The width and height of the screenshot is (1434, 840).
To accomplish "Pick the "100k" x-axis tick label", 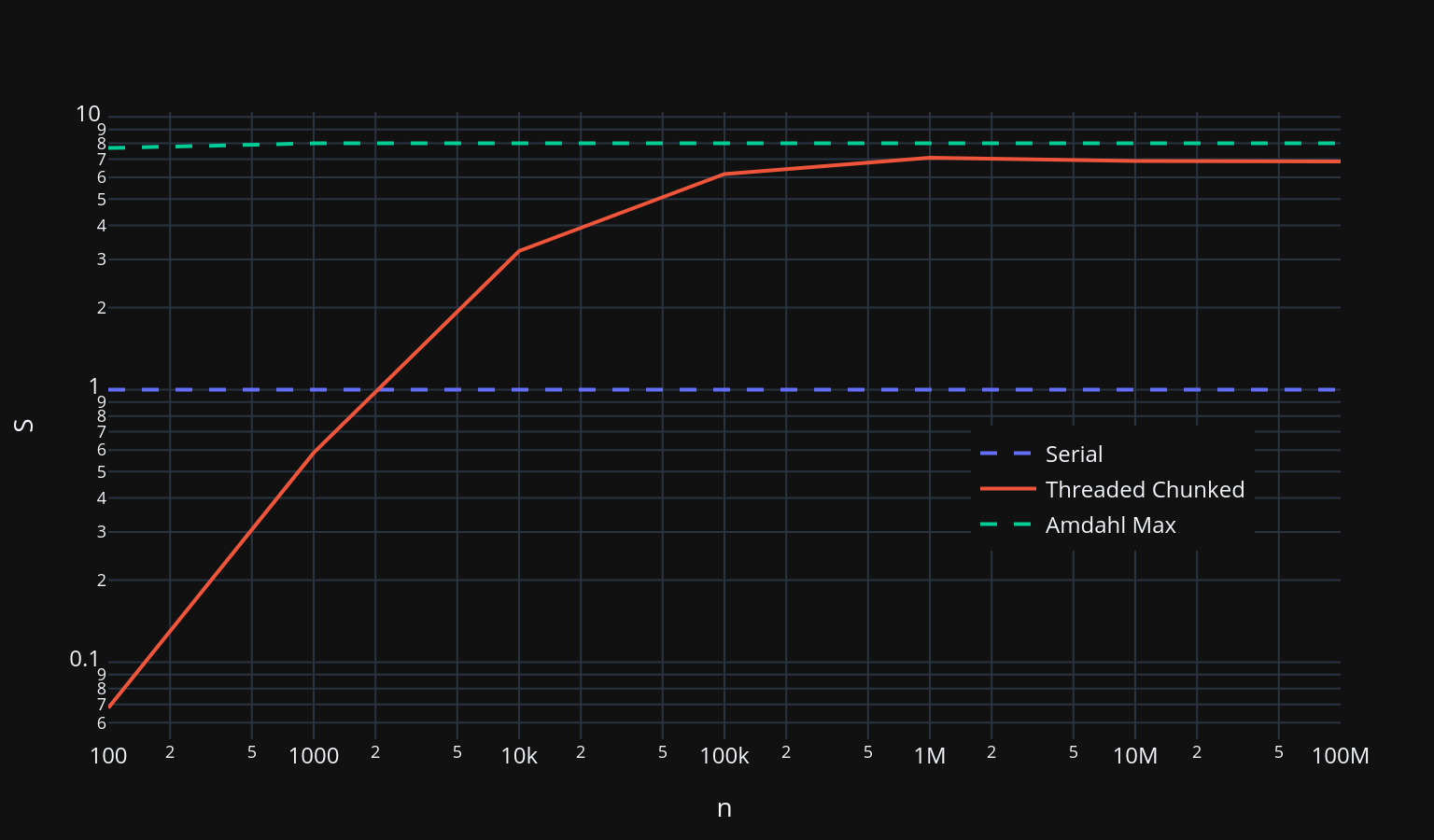I will 724,756.
